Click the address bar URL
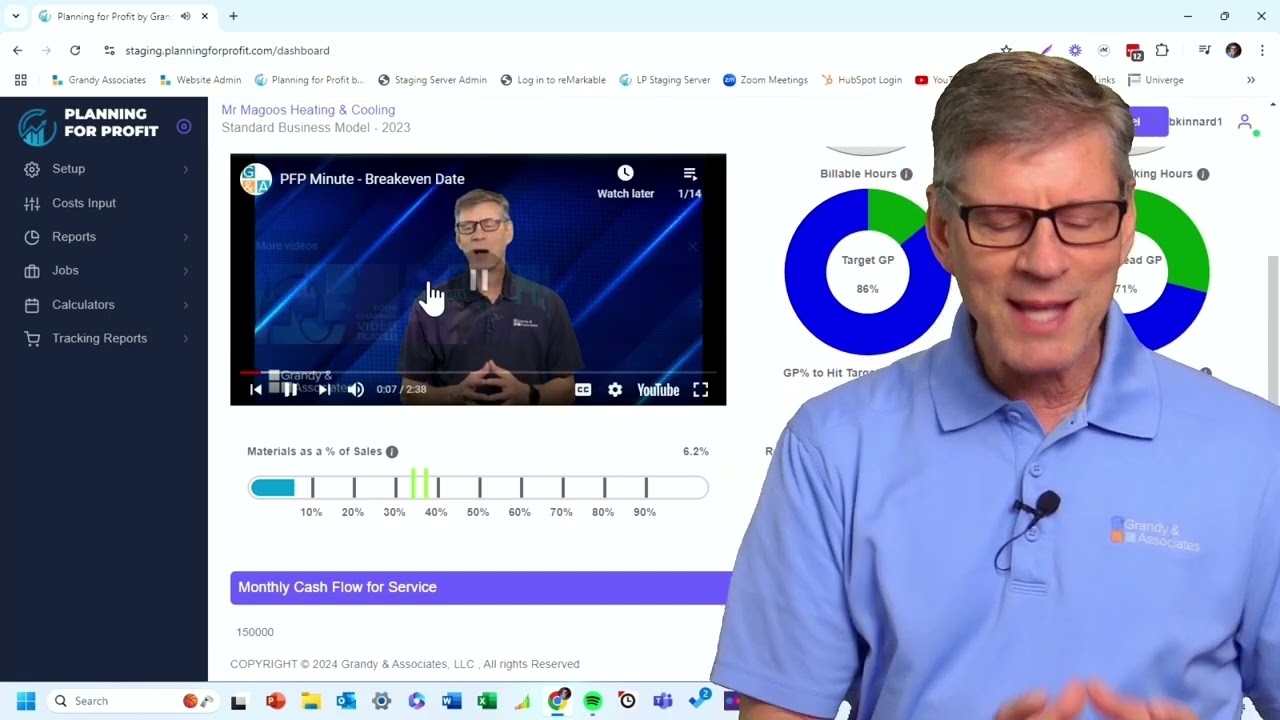 [x=227, y=50]
